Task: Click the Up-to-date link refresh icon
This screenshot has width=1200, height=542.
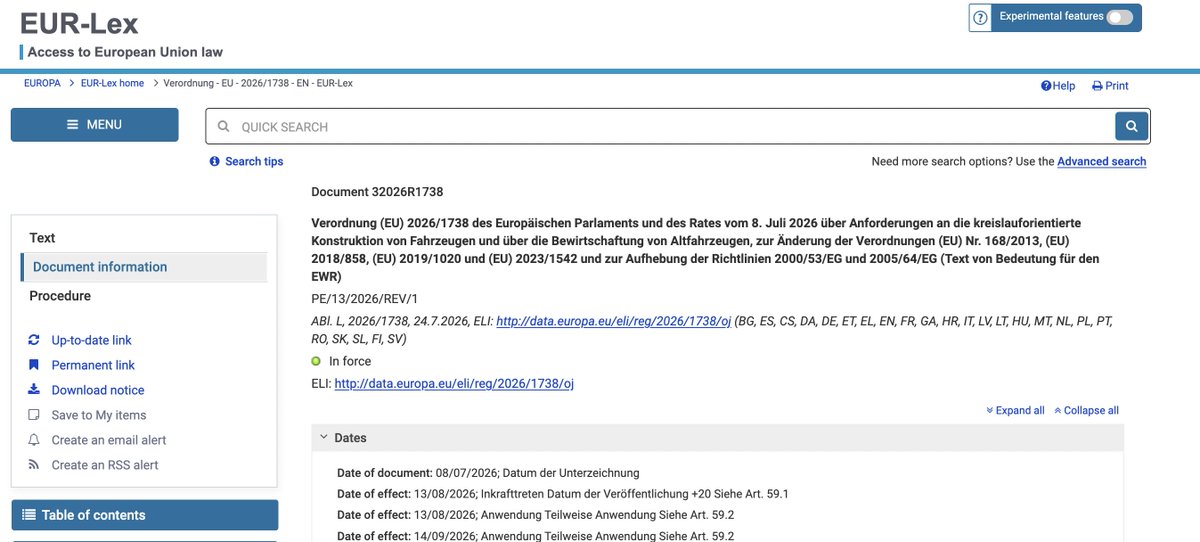Action: point(34,340)
